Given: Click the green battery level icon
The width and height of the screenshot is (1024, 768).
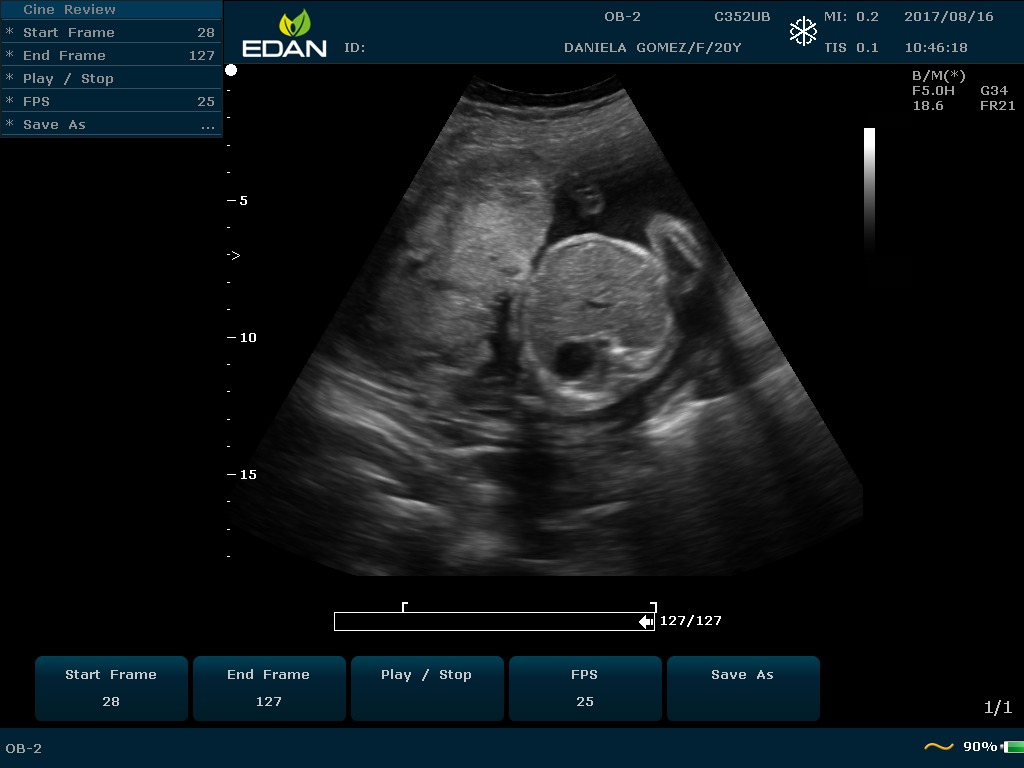Looking at the screenshot, I should 1012,747.
